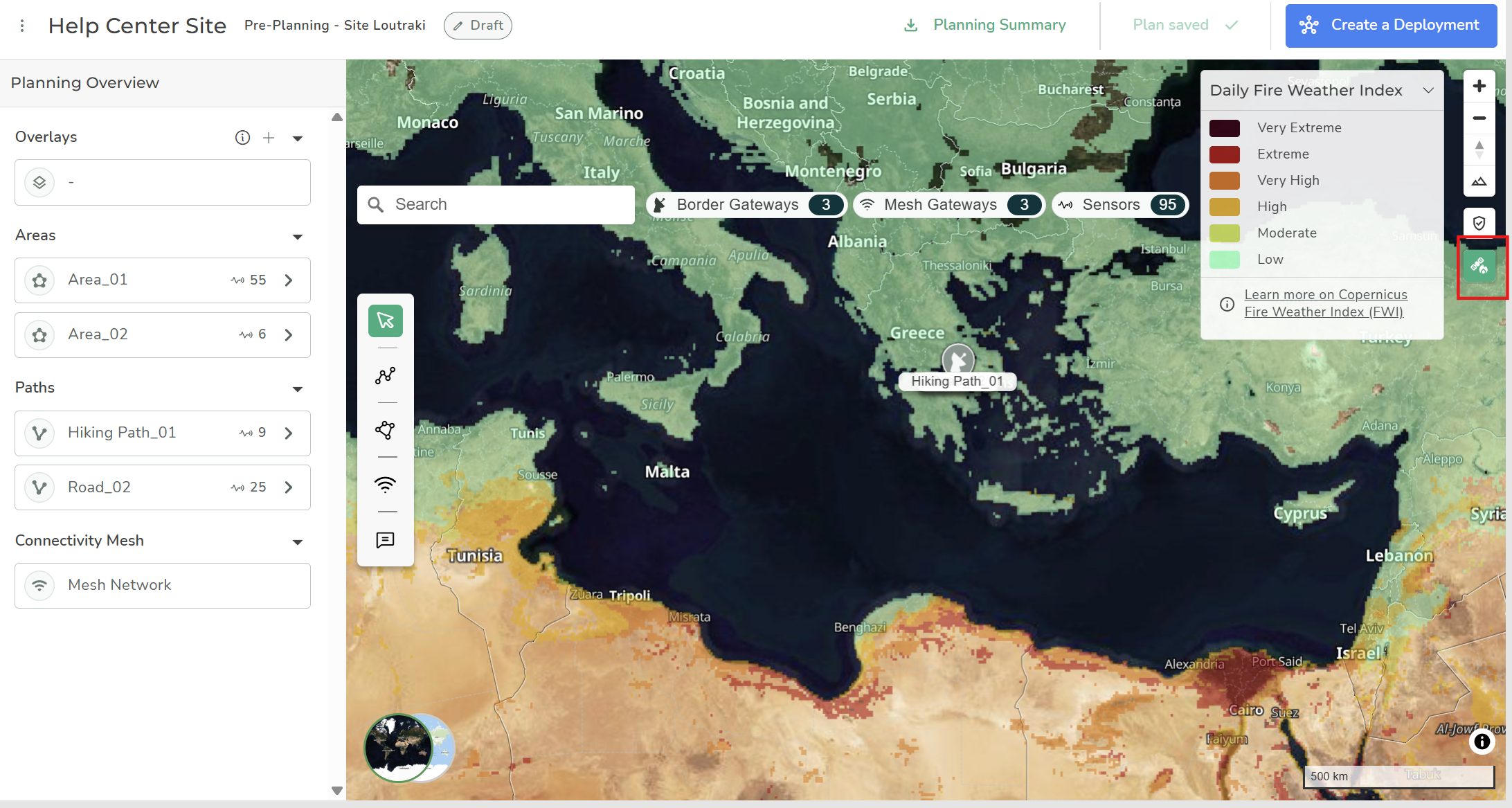
Task: Click the map Search field
Action: (x=505, y=205)
